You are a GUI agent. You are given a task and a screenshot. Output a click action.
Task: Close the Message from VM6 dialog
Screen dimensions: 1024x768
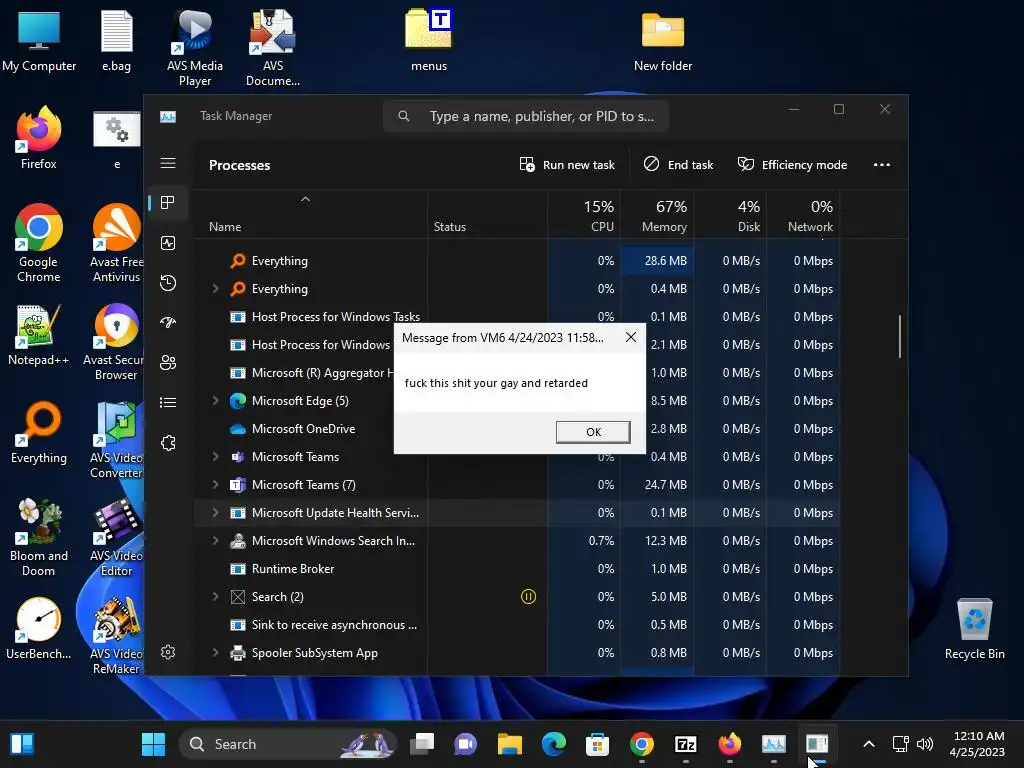pos(630,337)
